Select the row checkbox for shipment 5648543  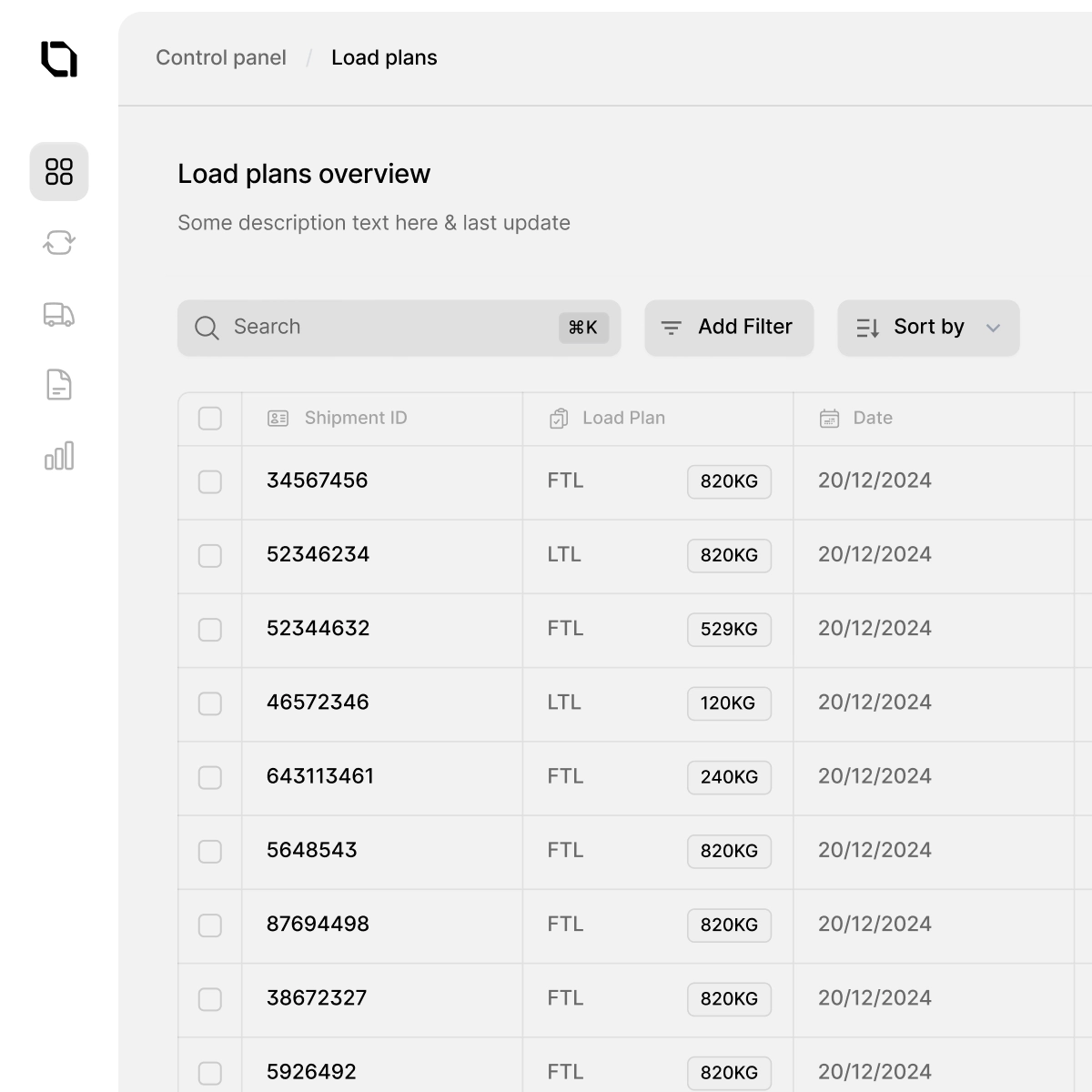209,852
